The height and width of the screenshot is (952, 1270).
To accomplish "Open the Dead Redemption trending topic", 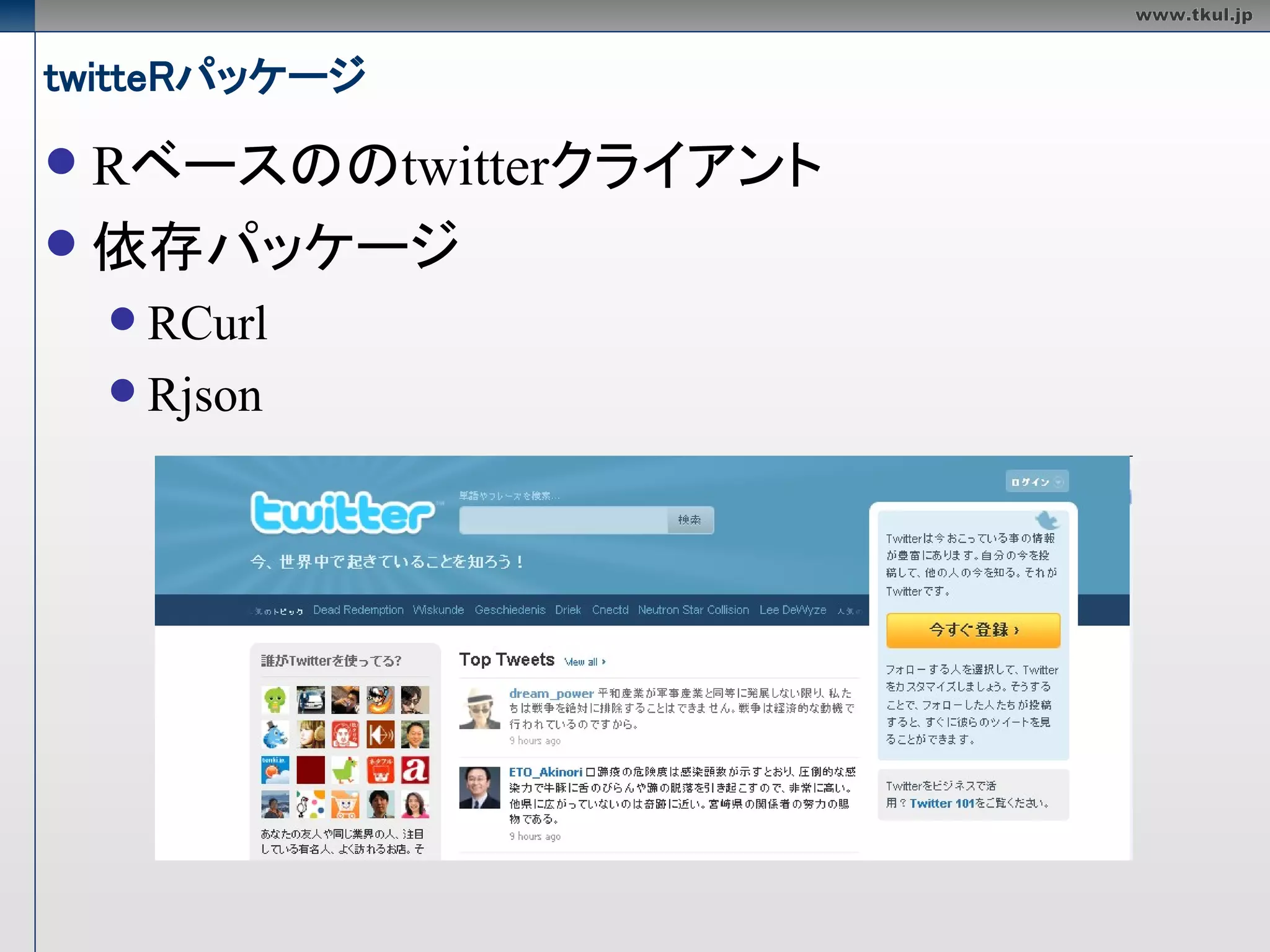I will pos(358,610).
